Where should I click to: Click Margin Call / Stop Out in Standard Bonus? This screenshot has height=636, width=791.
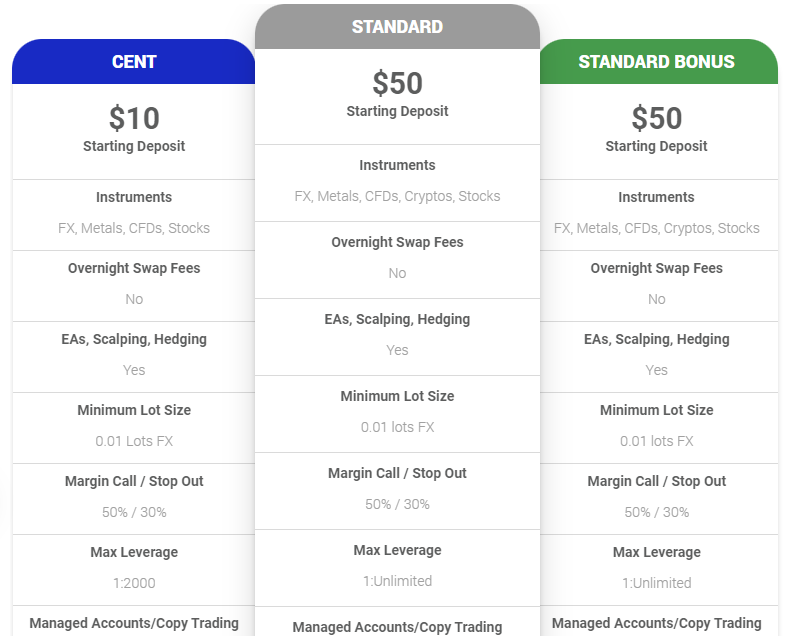point(656,481)
